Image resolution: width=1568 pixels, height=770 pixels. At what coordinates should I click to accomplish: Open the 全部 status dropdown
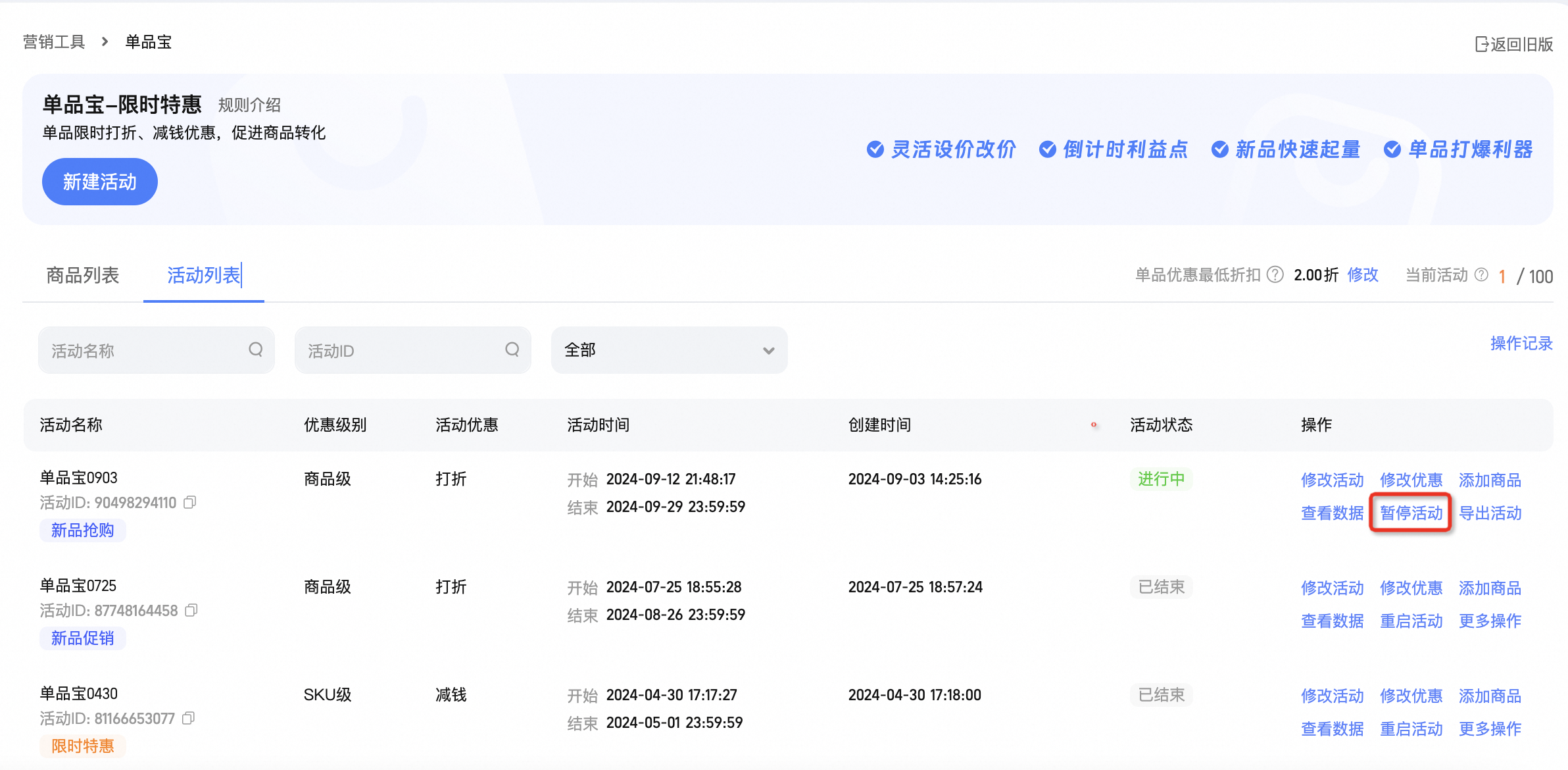670,350
